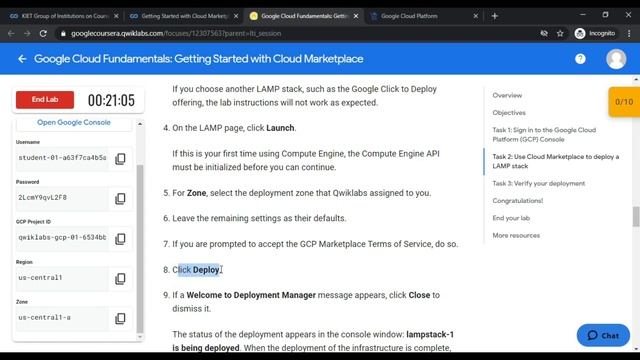640x360 pixels.
Task: Bookmark the page with the star icon
Action: 560,33
